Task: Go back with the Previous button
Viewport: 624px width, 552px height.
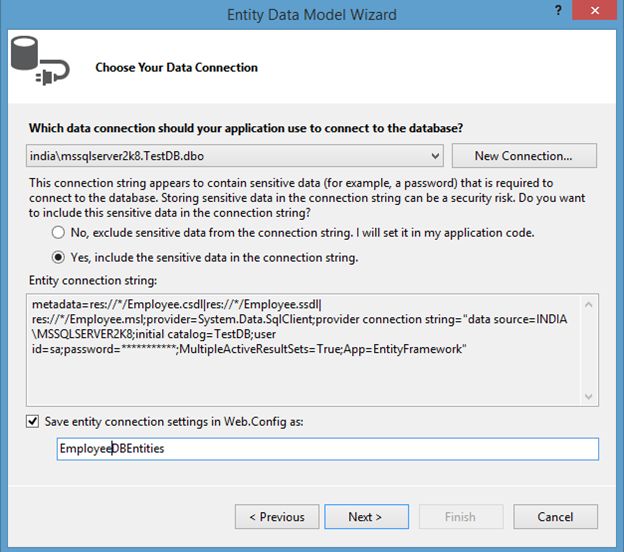Action: (276, 517)
